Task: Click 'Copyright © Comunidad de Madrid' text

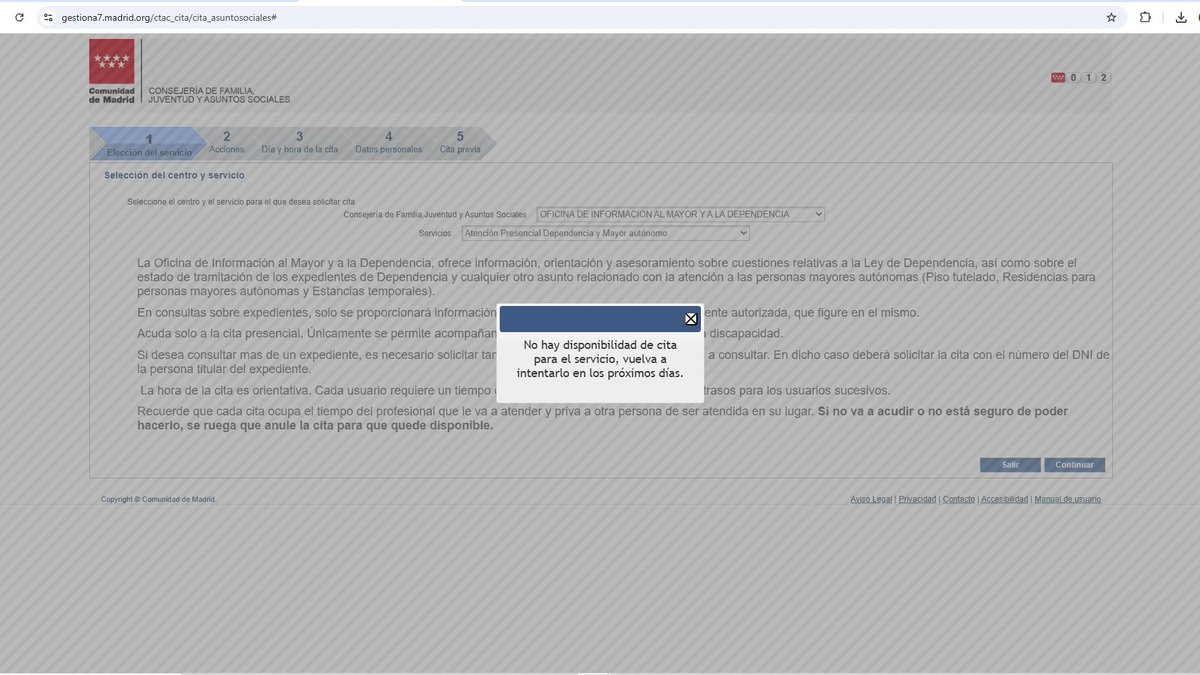Action: [158, 499]
